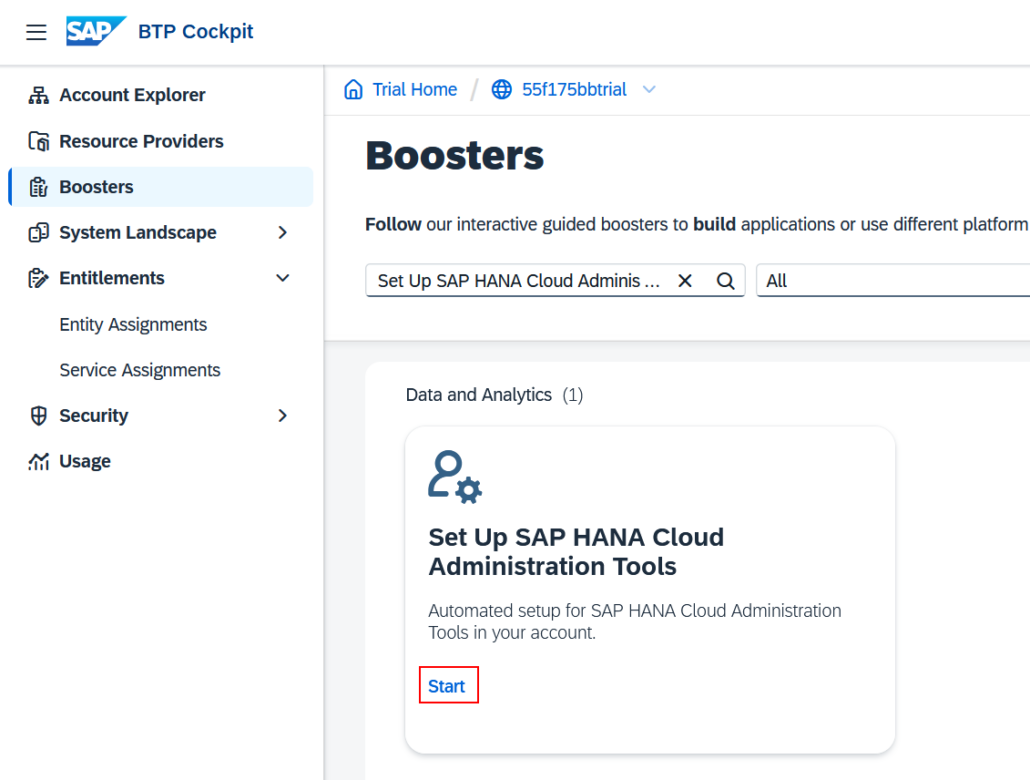Collapse the Entitlements submenu
The width and height of the screenshot is (1030, 780).
282,278
